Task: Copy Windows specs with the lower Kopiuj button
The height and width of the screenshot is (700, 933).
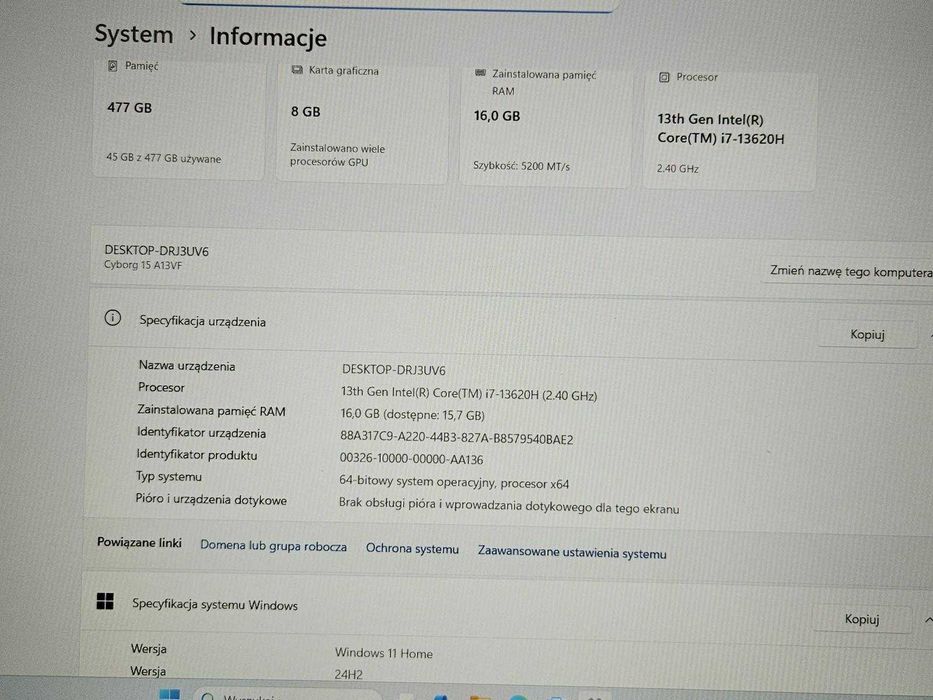Action: (862, 619)
